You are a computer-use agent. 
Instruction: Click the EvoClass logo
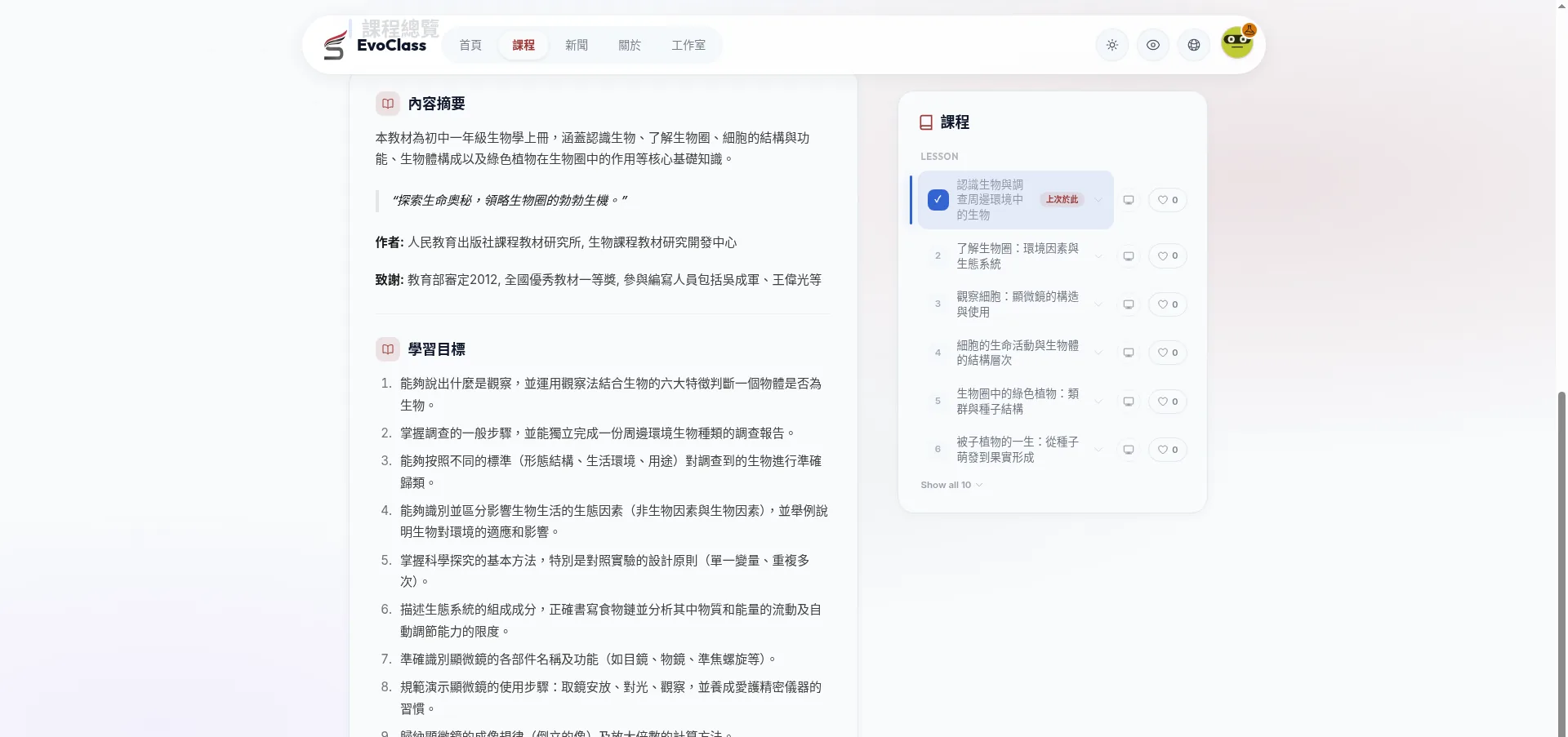click(375, 45)
